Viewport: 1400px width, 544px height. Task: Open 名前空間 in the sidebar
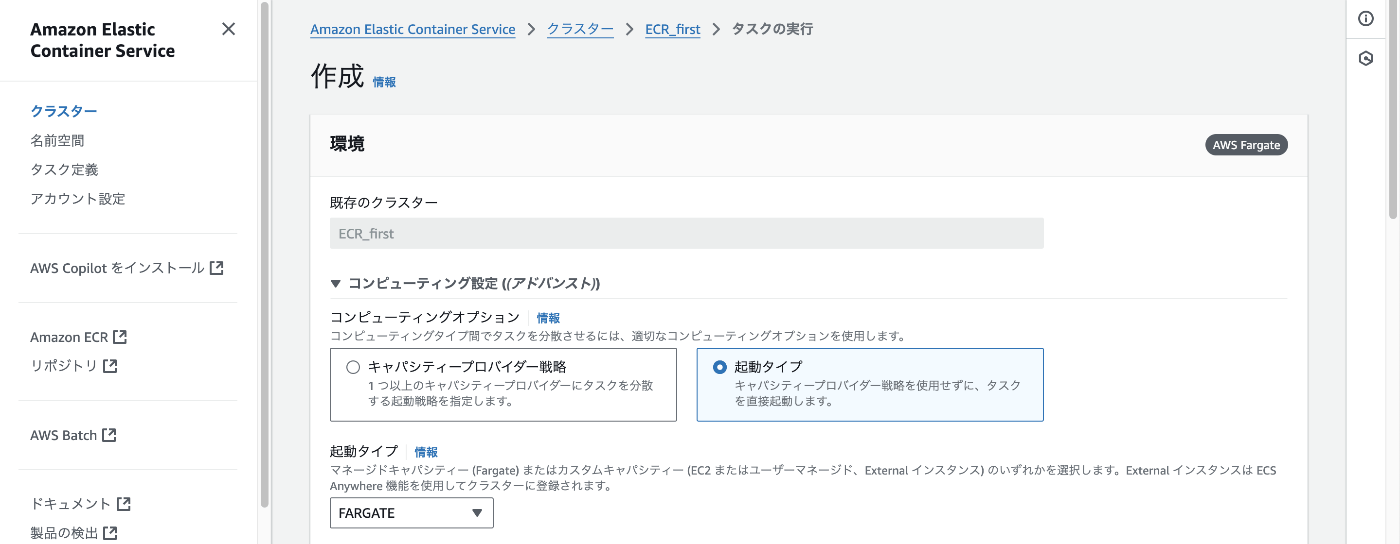click(57, 141)
